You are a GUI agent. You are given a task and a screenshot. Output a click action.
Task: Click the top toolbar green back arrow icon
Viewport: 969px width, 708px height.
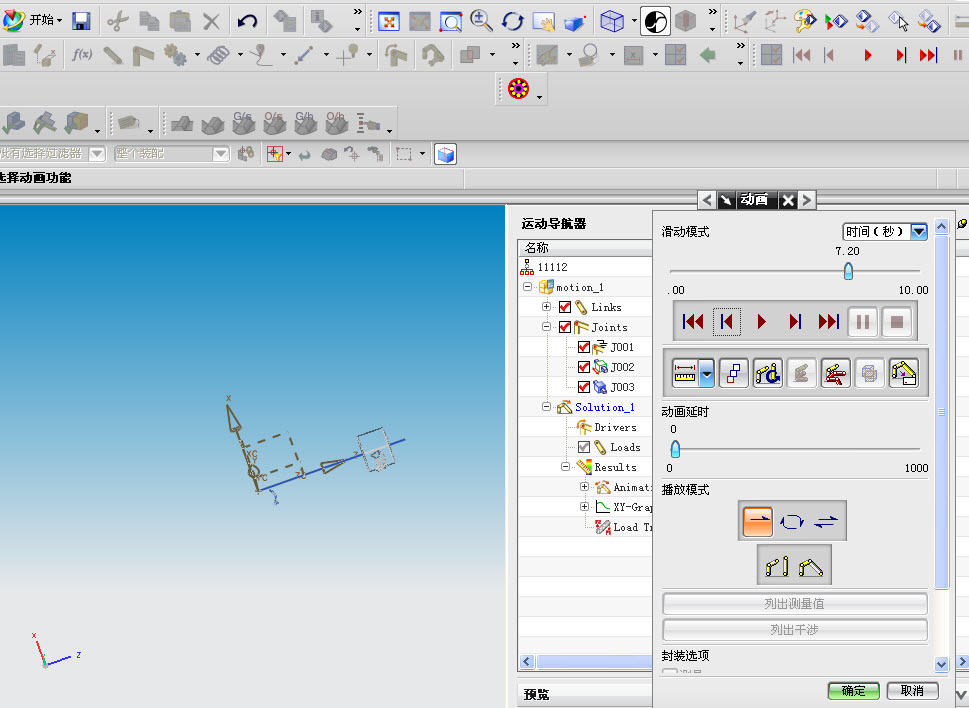point(708,55)
